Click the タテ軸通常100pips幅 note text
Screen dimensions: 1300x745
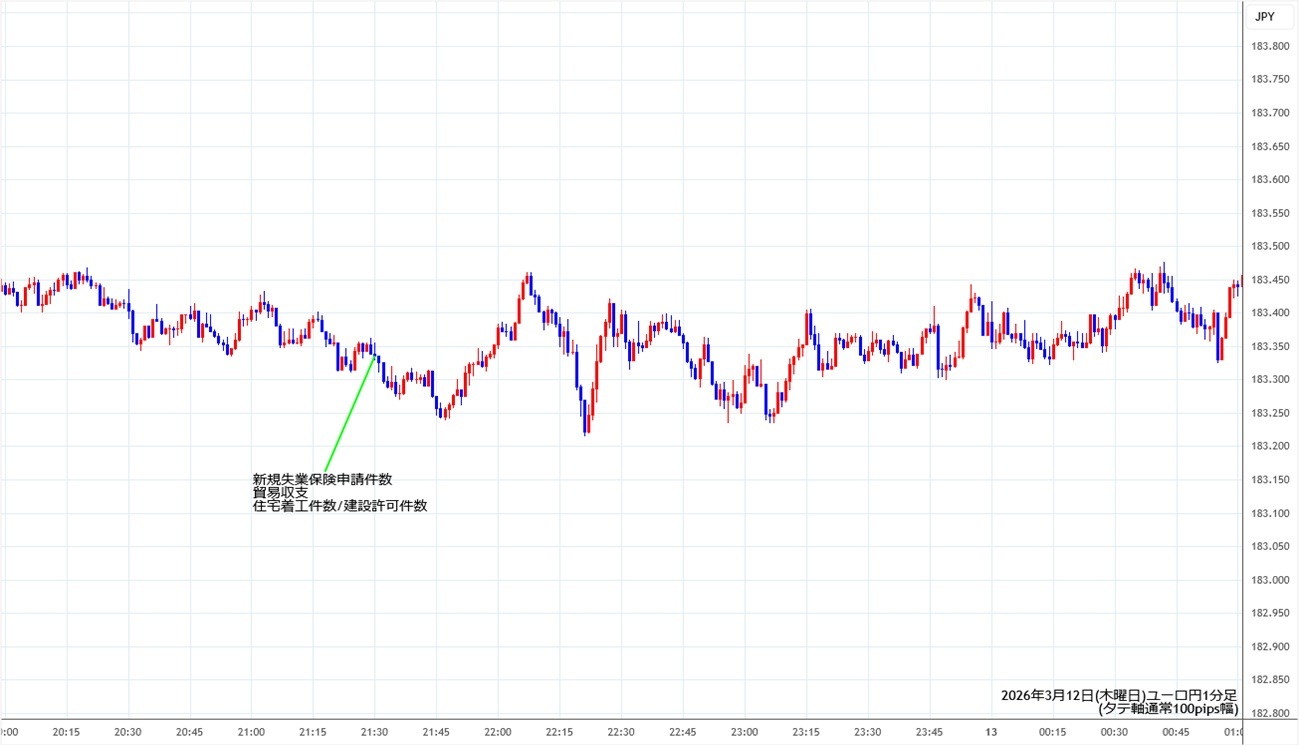[1167, 709]
